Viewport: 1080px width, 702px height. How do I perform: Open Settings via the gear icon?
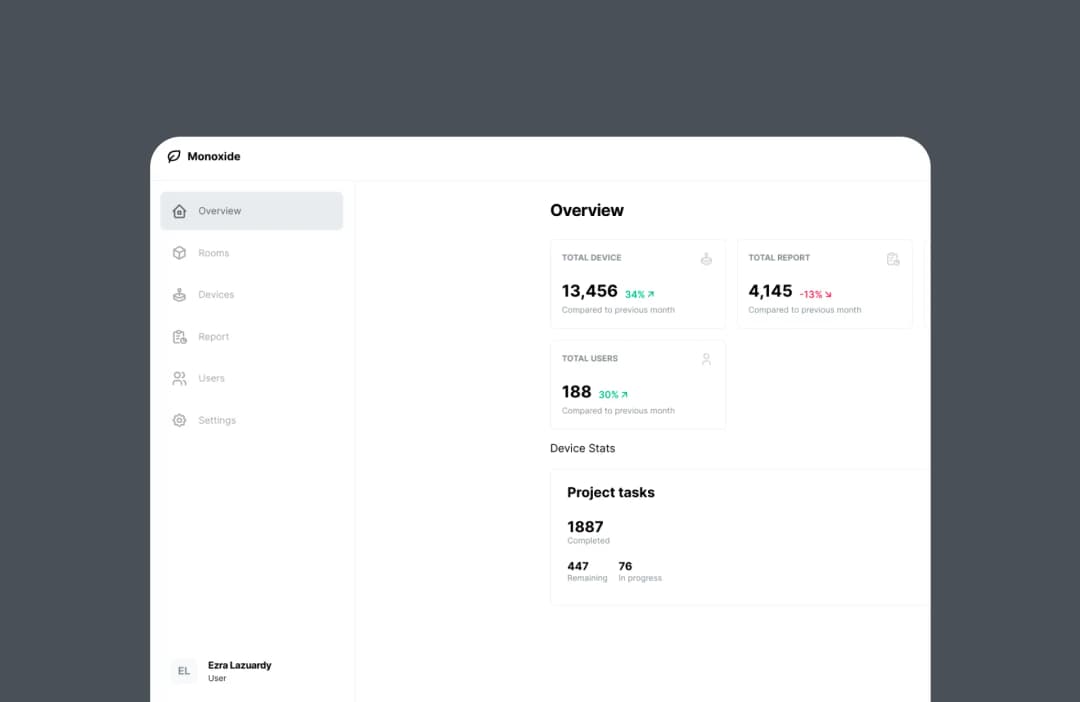click(179, 420)
